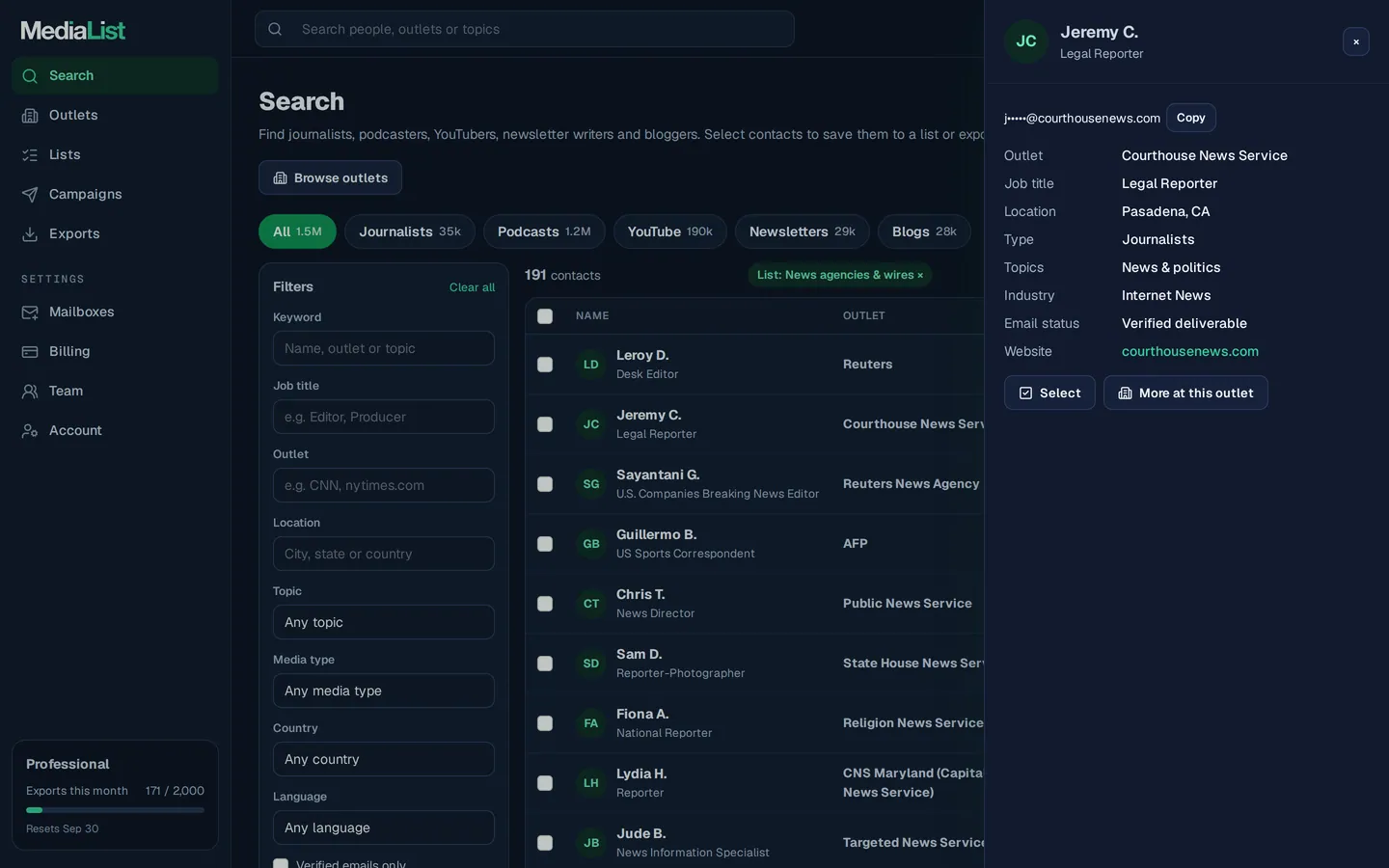Click the JC avatar in details panel

click(x=1026, y=41)
